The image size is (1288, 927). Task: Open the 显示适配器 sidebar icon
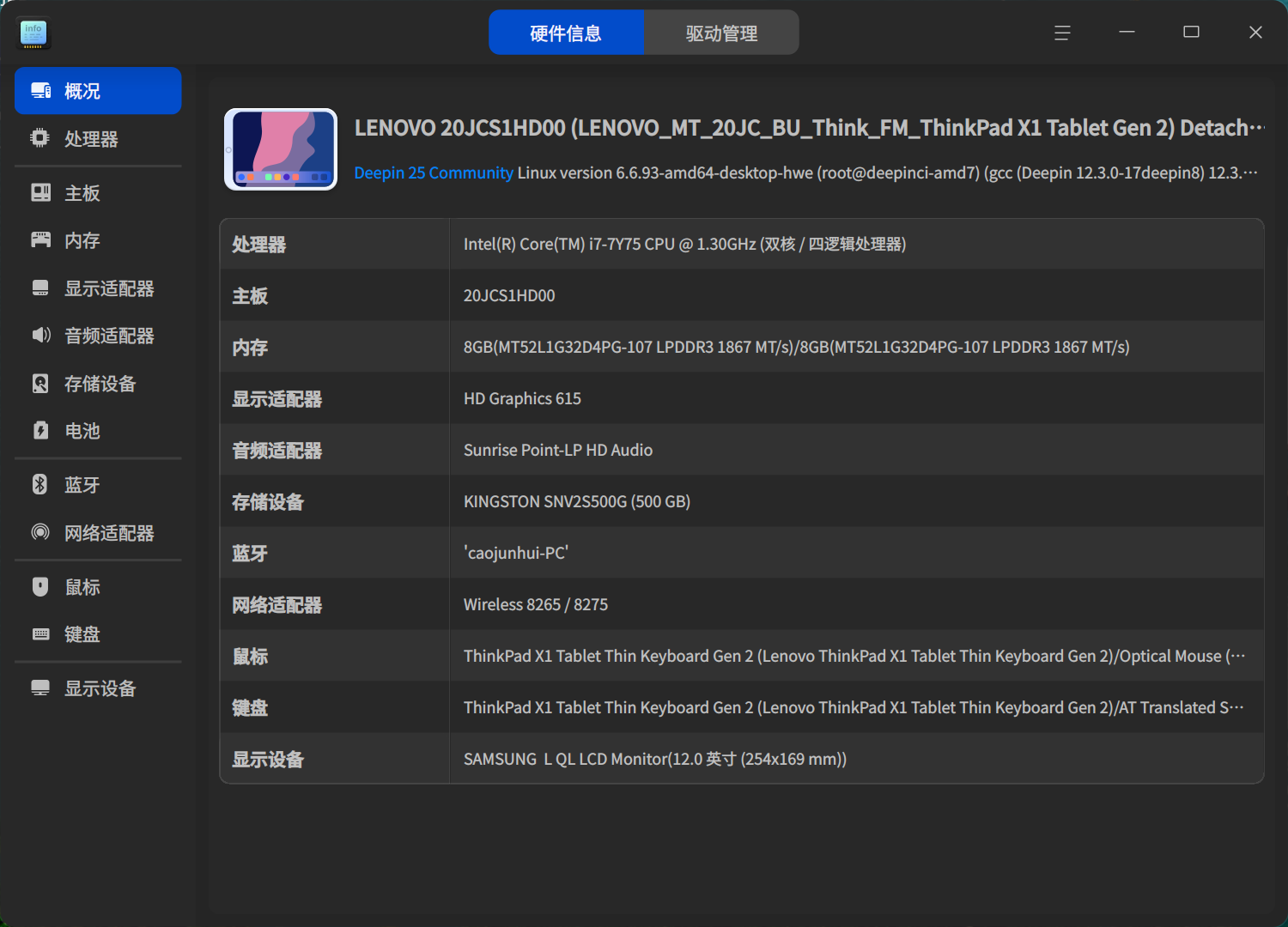(40, 288)
